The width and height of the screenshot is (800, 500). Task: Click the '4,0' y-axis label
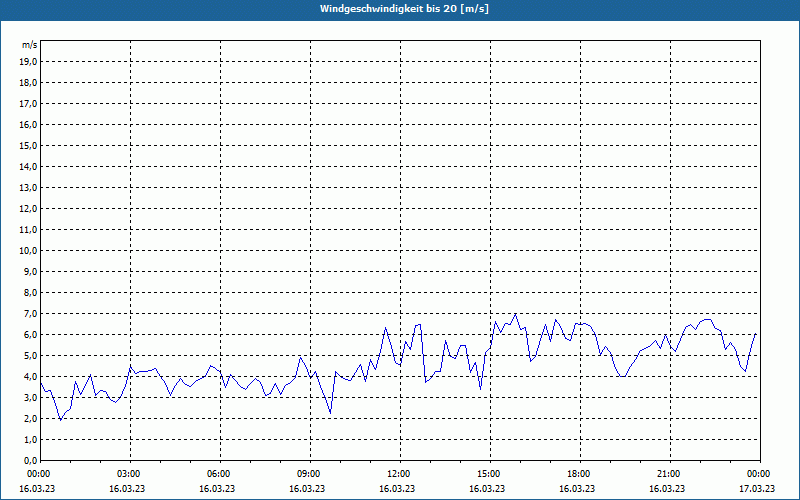coord(31,377)
